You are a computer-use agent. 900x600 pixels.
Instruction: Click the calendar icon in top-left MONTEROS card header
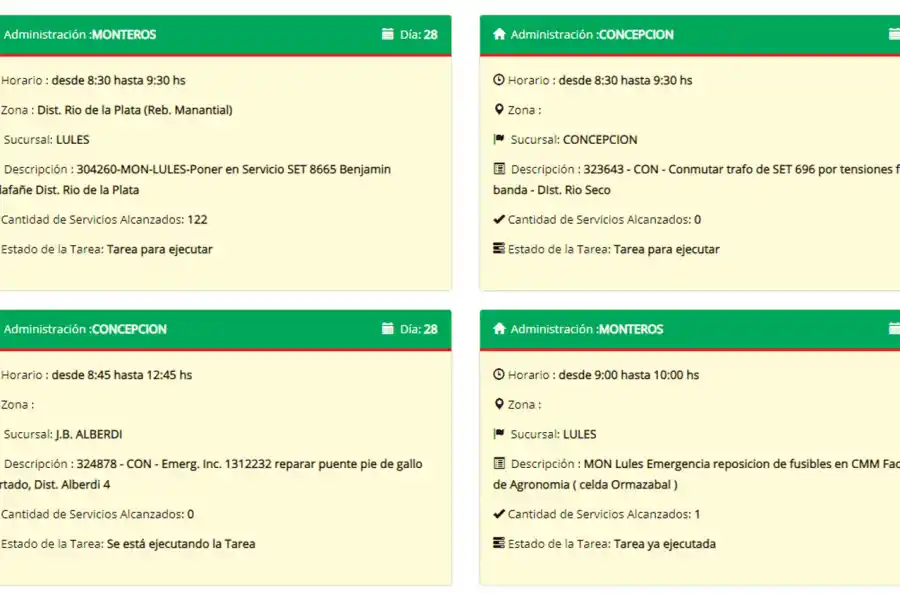(x=388, y=34)
